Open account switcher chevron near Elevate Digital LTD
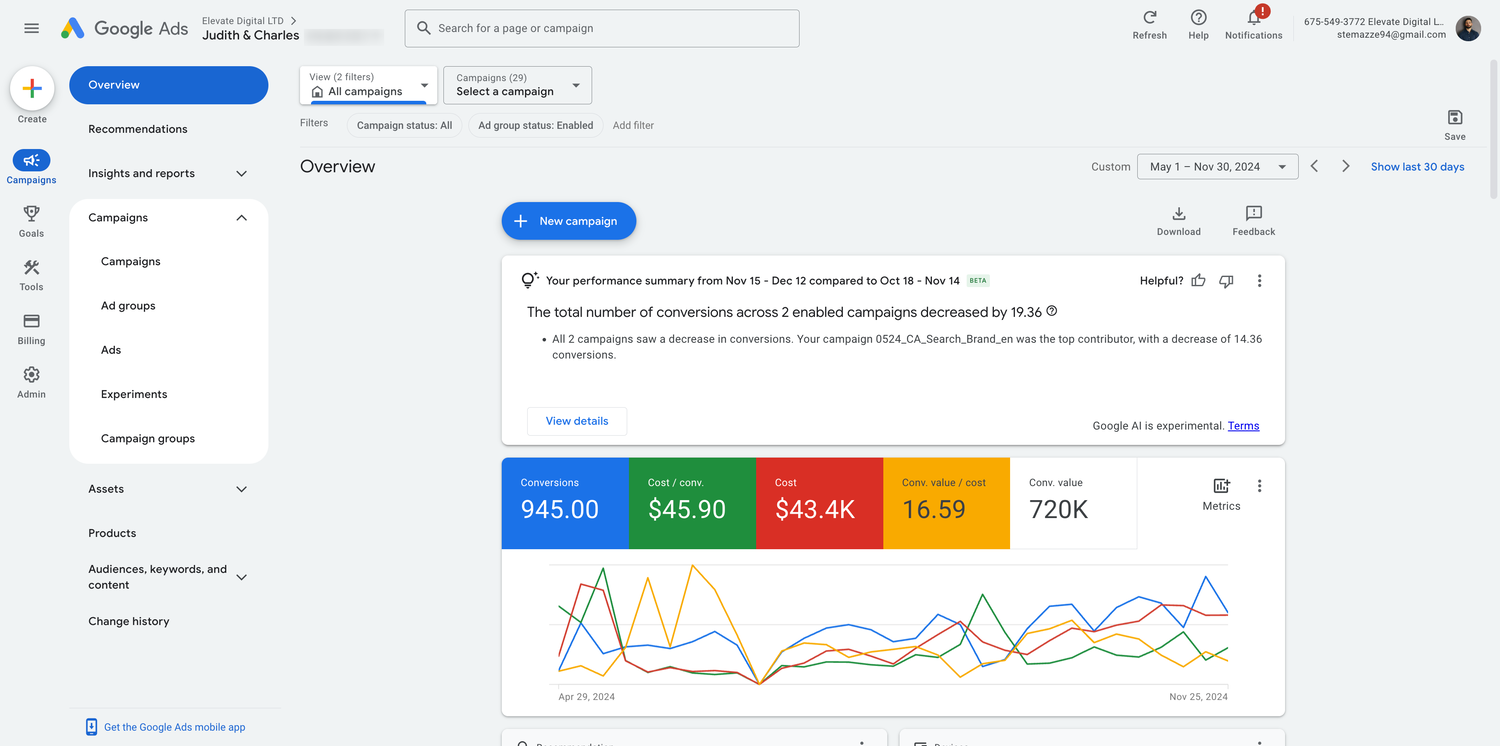The image size is (1500, 746). click(293, 20)
